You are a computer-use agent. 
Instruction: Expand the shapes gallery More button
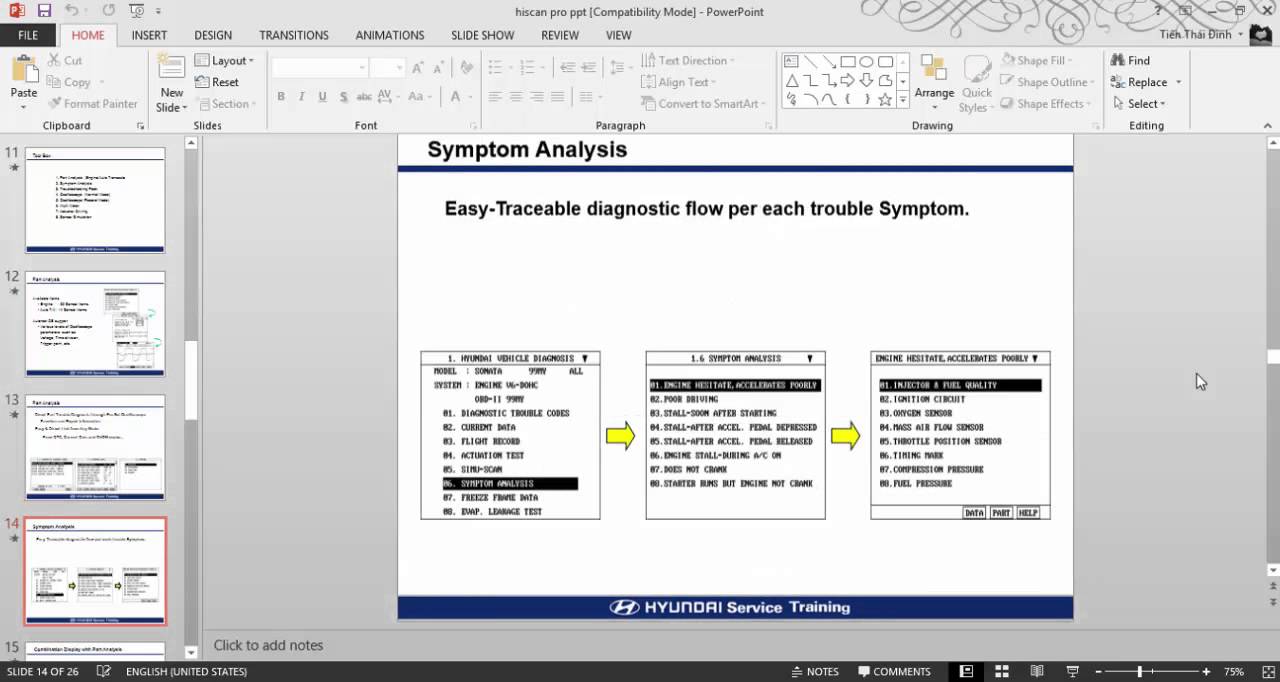pyautogui.click(x=903, y=100)
